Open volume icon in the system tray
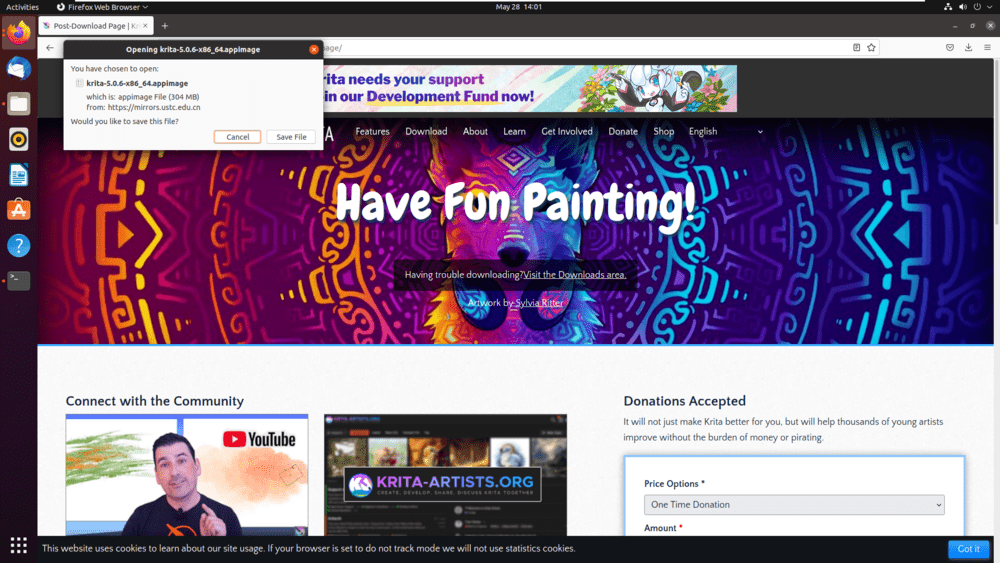This screenshot has height=563, width=1000. tap(962, 7)
